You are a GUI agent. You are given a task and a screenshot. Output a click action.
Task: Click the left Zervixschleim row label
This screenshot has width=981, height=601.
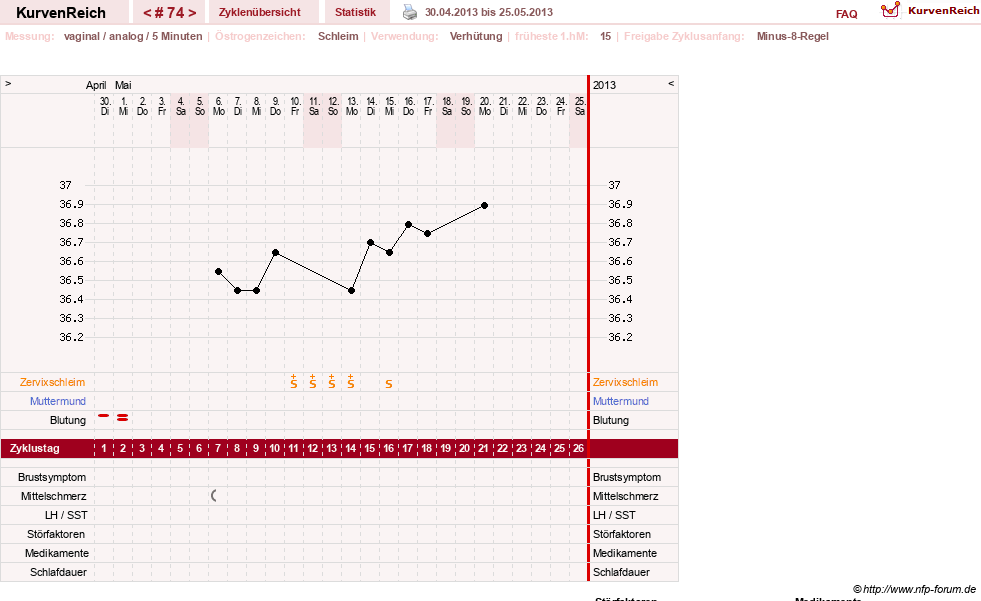[x=53, y=382]
